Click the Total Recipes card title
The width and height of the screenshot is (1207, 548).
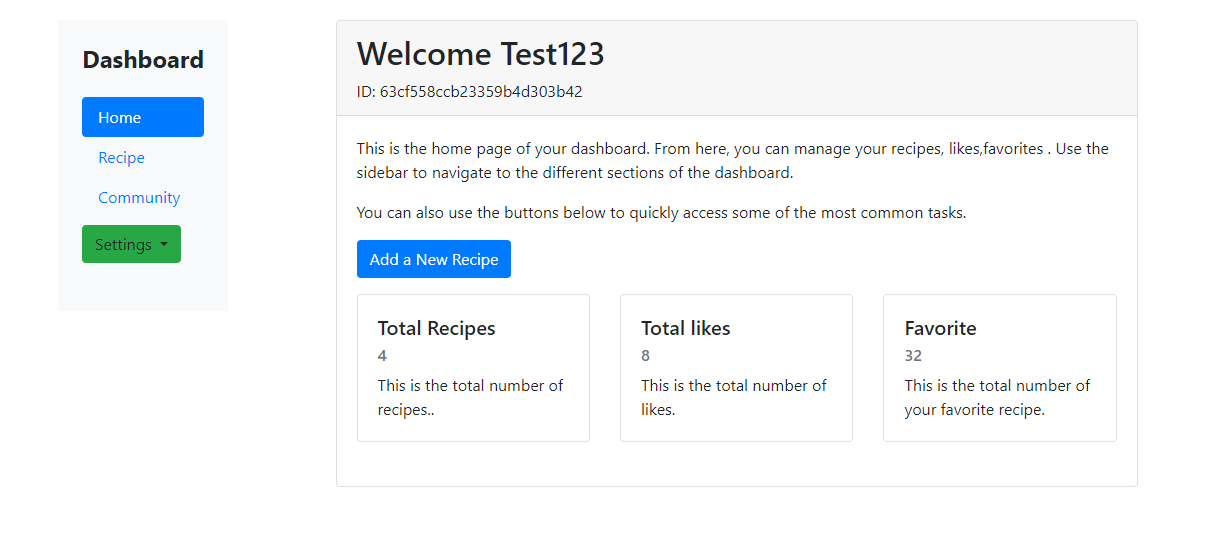(436, 328)
